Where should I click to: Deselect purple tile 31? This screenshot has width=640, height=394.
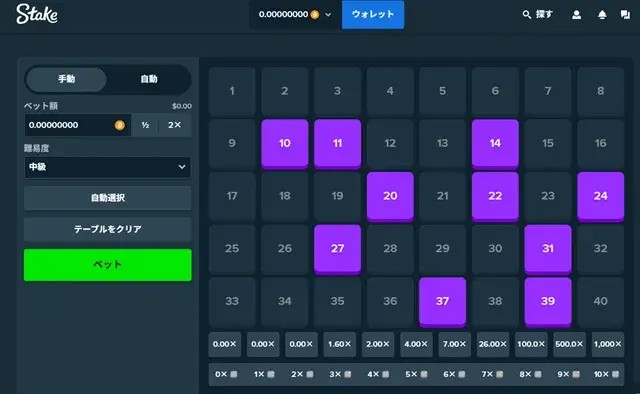click(548, 249)
